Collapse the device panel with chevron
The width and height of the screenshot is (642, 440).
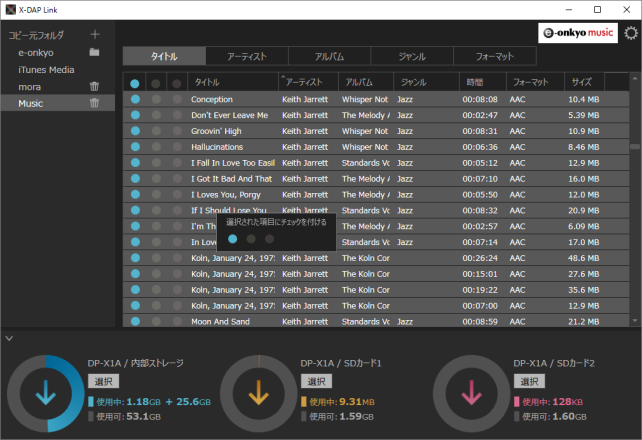click(8, 338)
